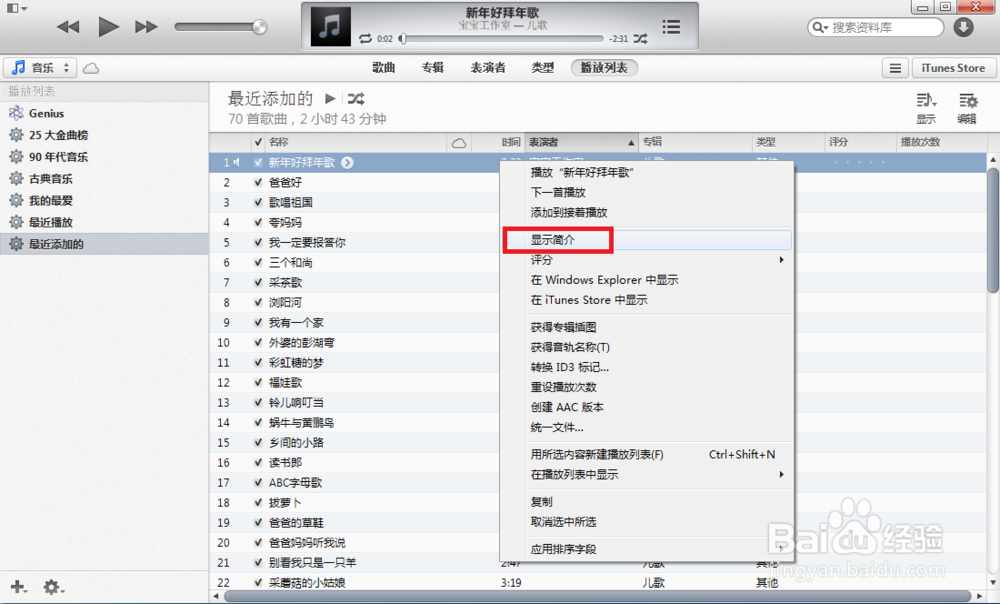This screenshot has height=604, width=1000.
Task: Click the download arrow icon beside the search box
Action: click(962, 29)
